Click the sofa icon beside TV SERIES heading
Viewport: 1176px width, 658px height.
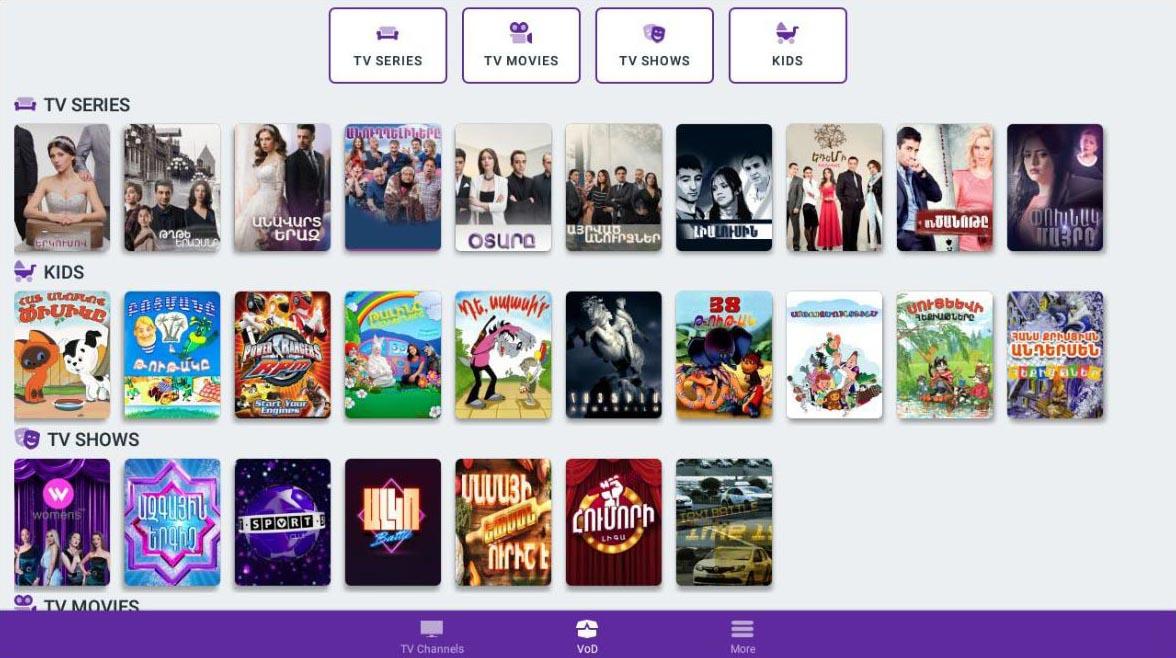[x=25, y=104]
